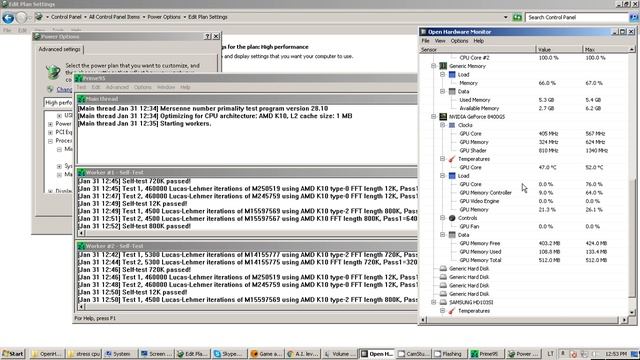Click the Max column header
The height and width of the screenshot is (360, 640).
point(605,49)
